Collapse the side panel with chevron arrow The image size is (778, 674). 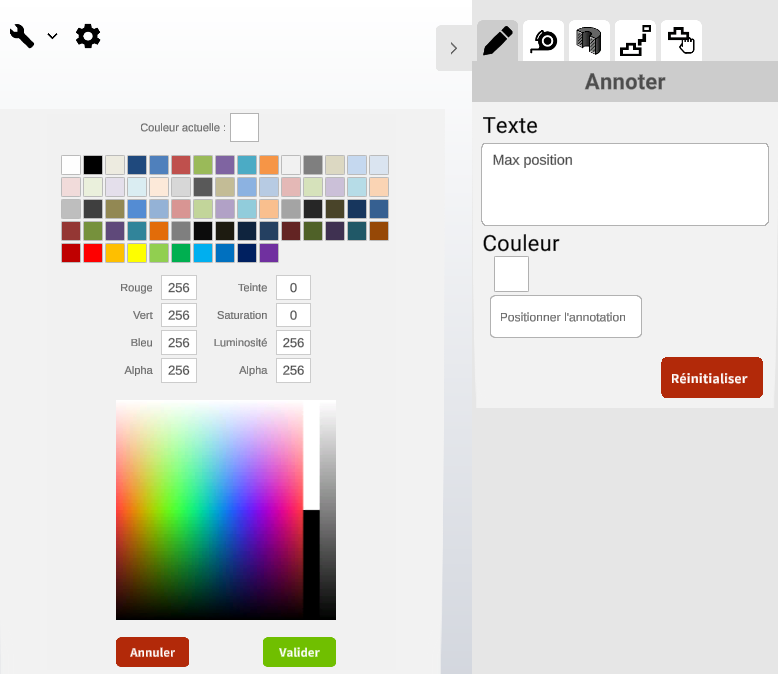pyautogui.click(x=454, y=48)
